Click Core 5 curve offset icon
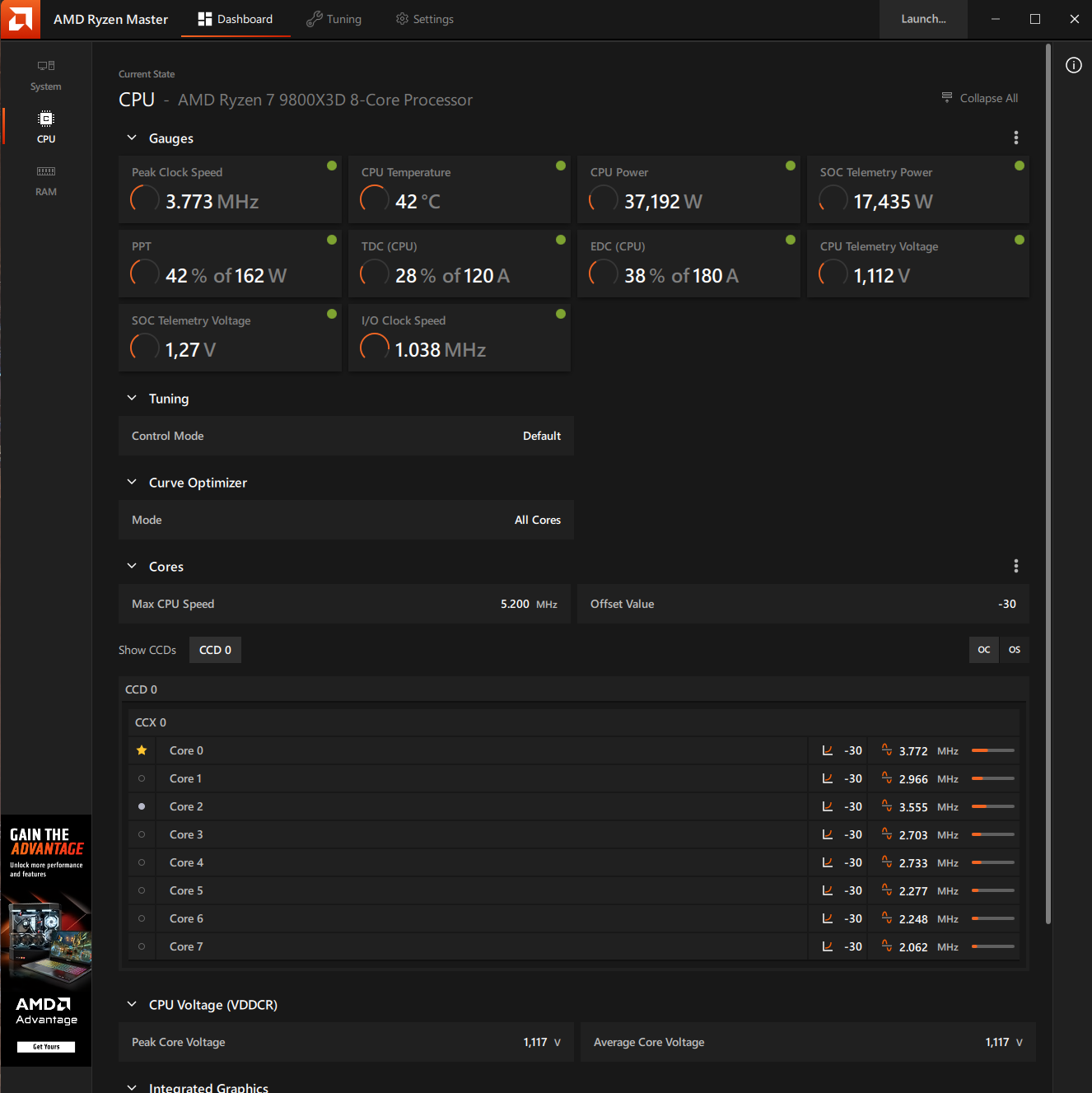This screenshot has width=1092, height=1093. (828, 890)
